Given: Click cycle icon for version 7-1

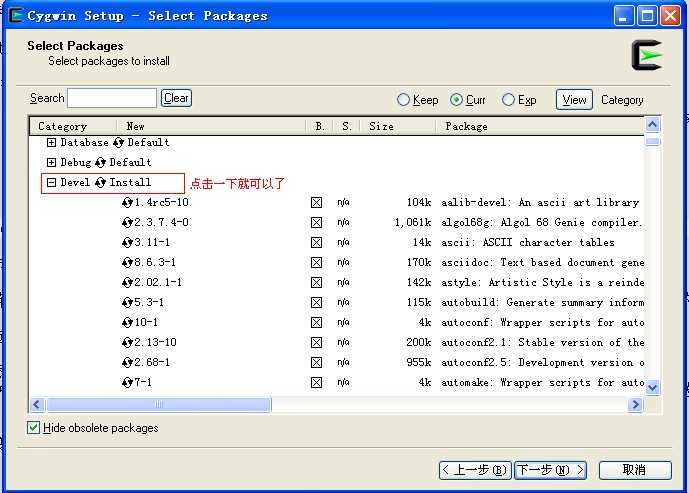Looking at the screenshot, I should 127,383.
